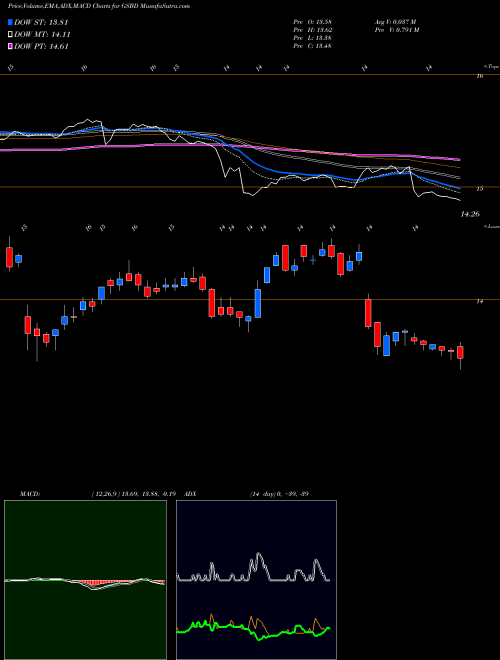Click the MACD parameters '(12,26,9) 13.69, 13.88, -0.19'
The width and height of the screenshot is (500, 660).
click(x=136, y=494)
